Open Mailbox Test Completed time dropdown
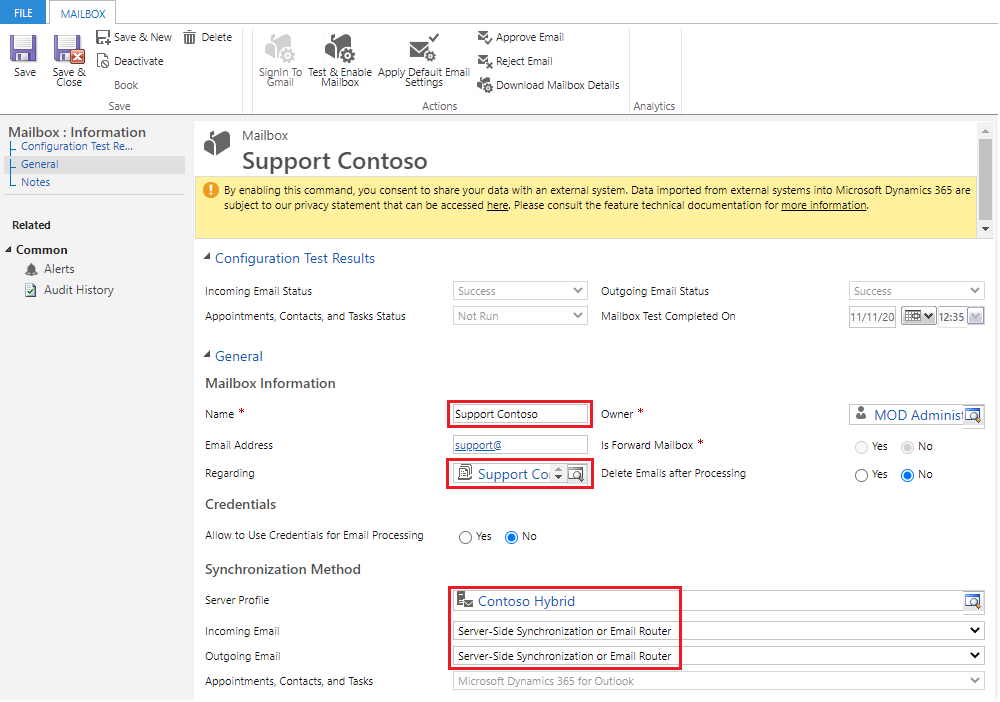 (975, 316)
